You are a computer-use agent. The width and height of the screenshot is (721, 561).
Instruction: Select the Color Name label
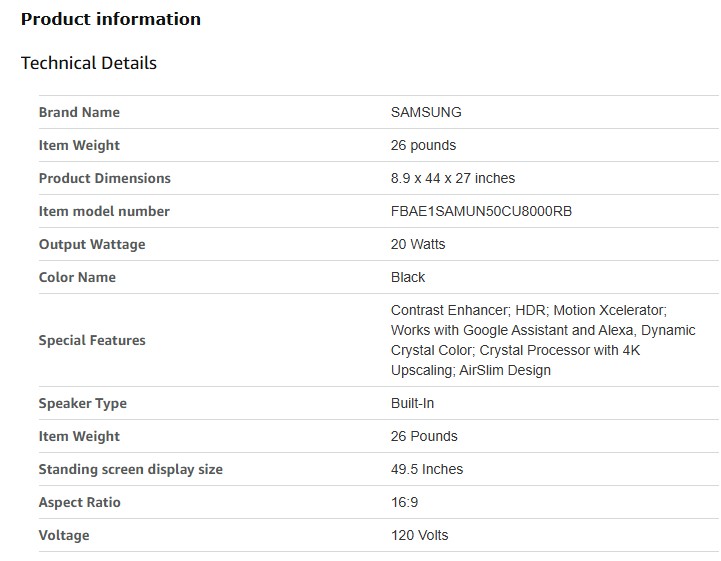[77, 277]
